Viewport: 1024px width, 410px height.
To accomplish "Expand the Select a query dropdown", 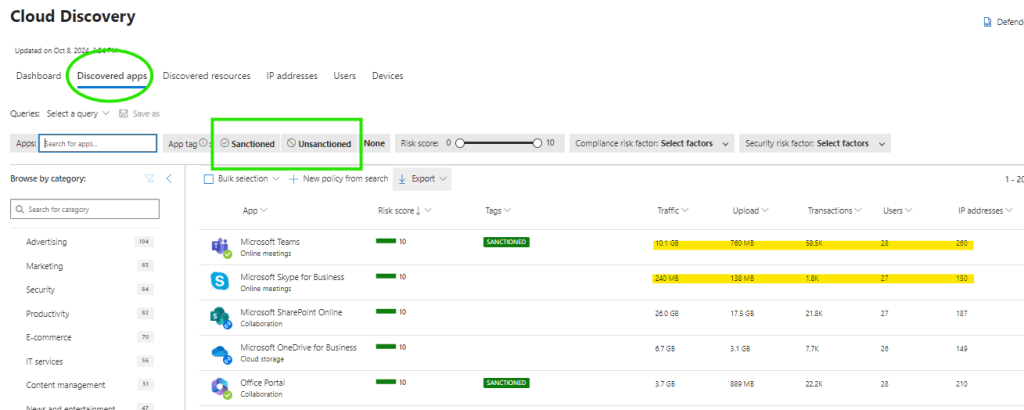I will pos(78,114).
